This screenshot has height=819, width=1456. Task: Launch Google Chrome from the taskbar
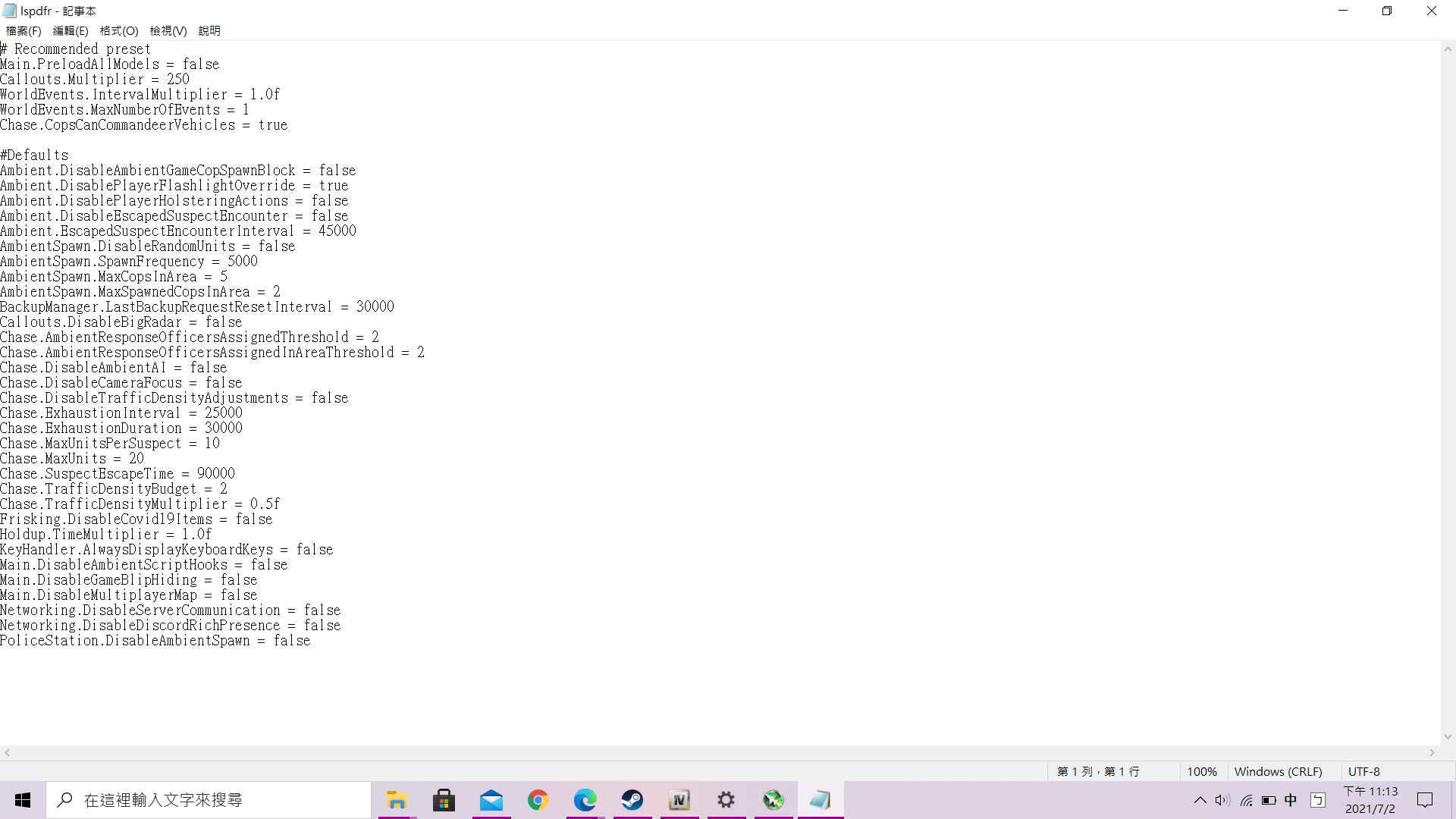[x=538, y=800]
